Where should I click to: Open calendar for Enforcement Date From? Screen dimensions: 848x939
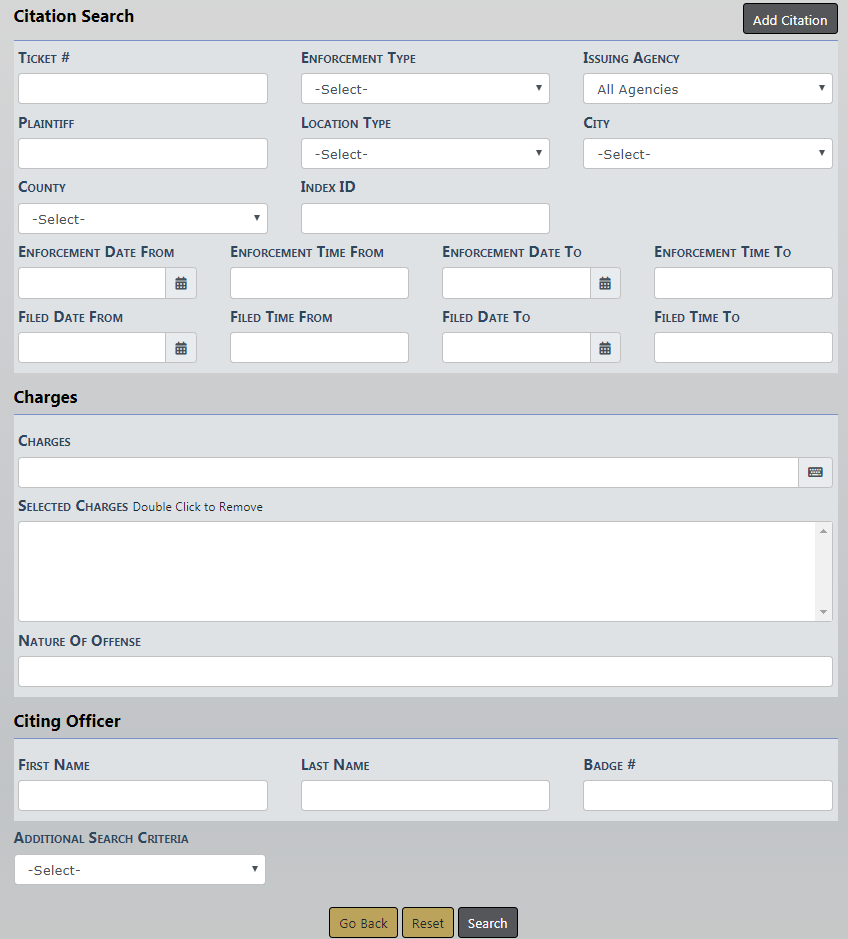coord(181,283)
